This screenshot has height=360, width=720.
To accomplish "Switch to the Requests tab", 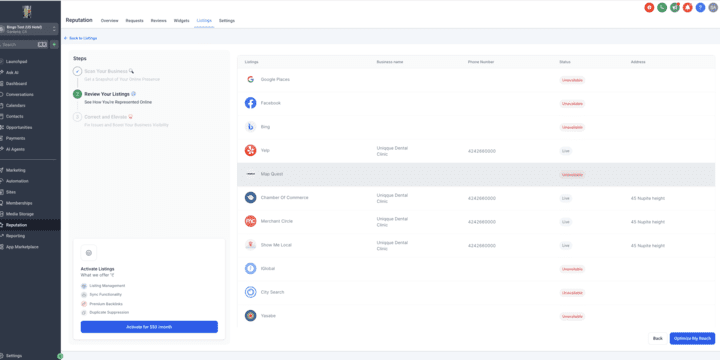I will tap(135, 21).
